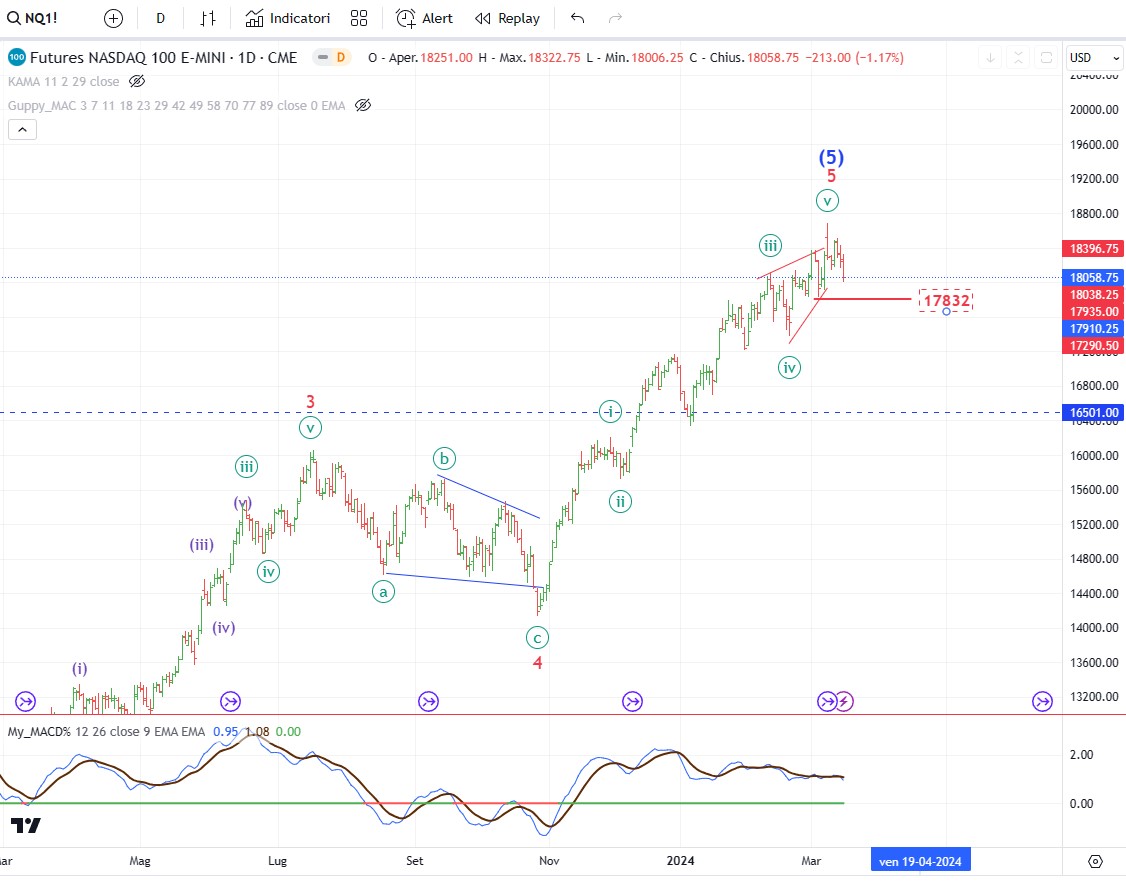
Task: Click the NASDAQ 100 symbol logo
Action: [x=17, y=57]
